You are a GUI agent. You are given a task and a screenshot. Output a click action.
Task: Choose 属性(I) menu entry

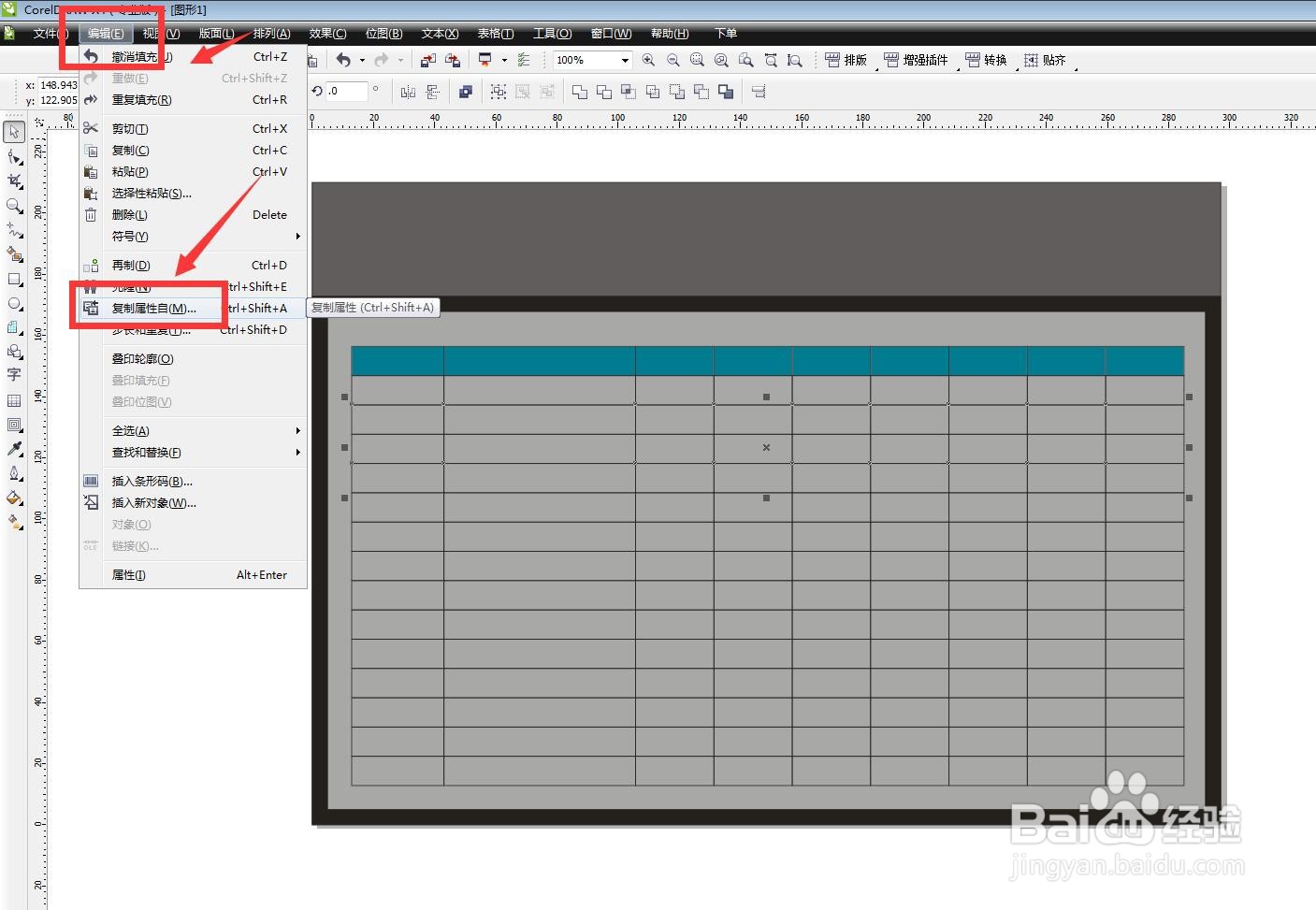[194, 575]
